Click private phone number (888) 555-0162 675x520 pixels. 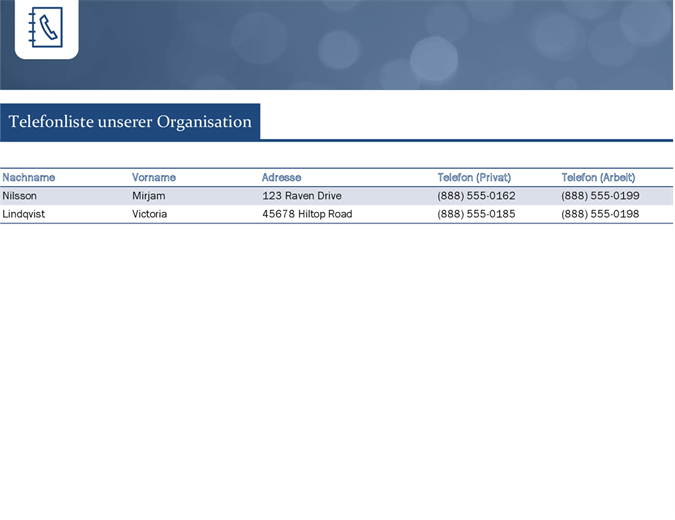coord(476,196)
